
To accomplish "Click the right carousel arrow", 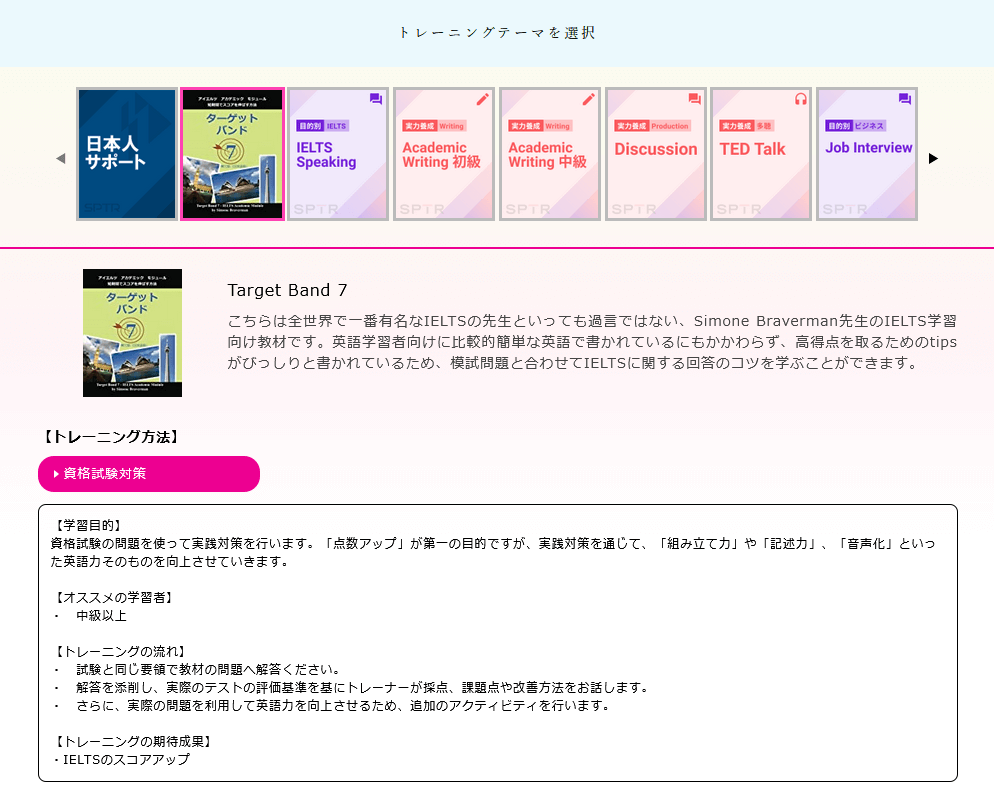I will click(x=933, y=159).
